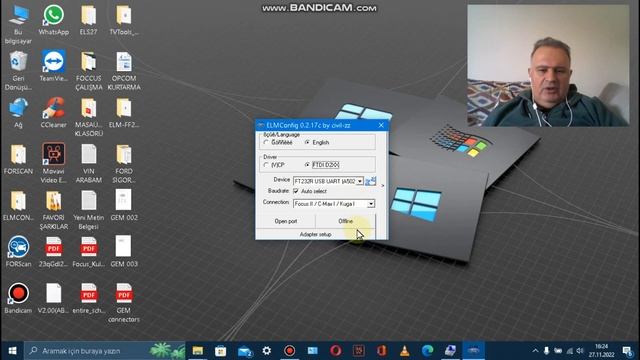Open Bandicam record icon in taskbar
Image resolution: width=640 pixels, height=360 pixels.
289,351
